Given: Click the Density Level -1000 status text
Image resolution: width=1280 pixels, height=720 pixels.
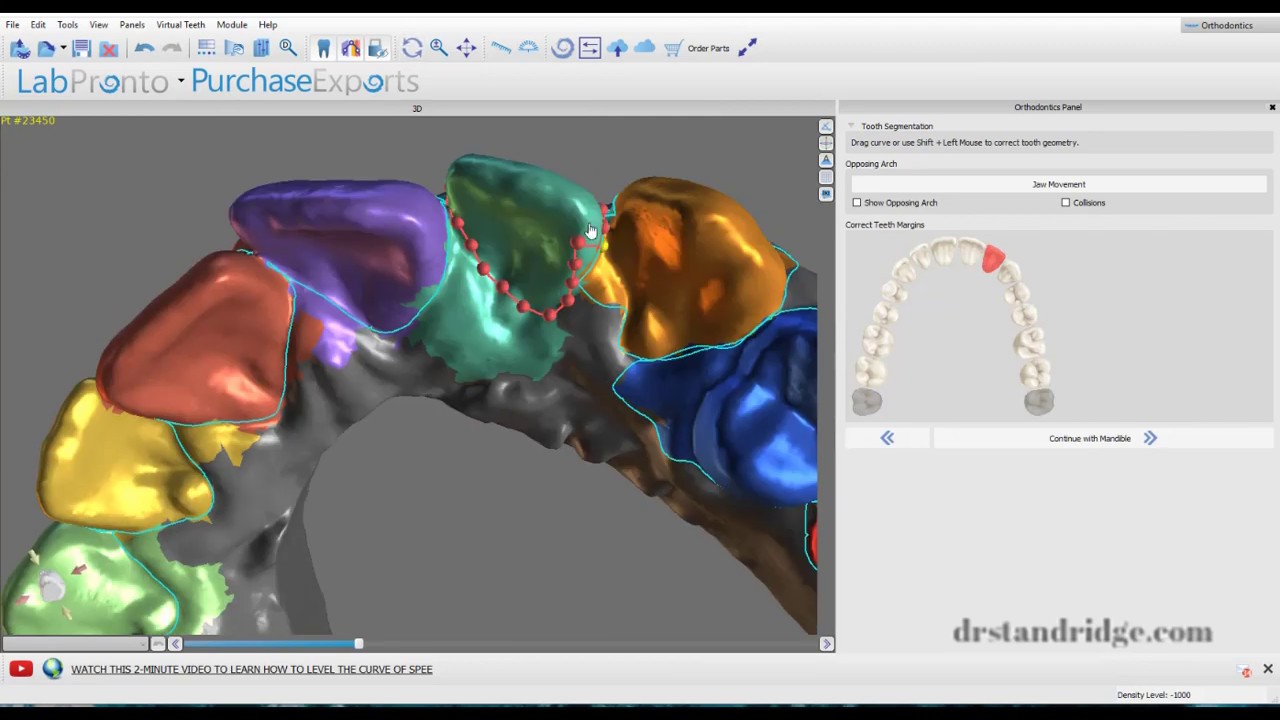Looking at the screenshot, I should (x=1154, y=695).
